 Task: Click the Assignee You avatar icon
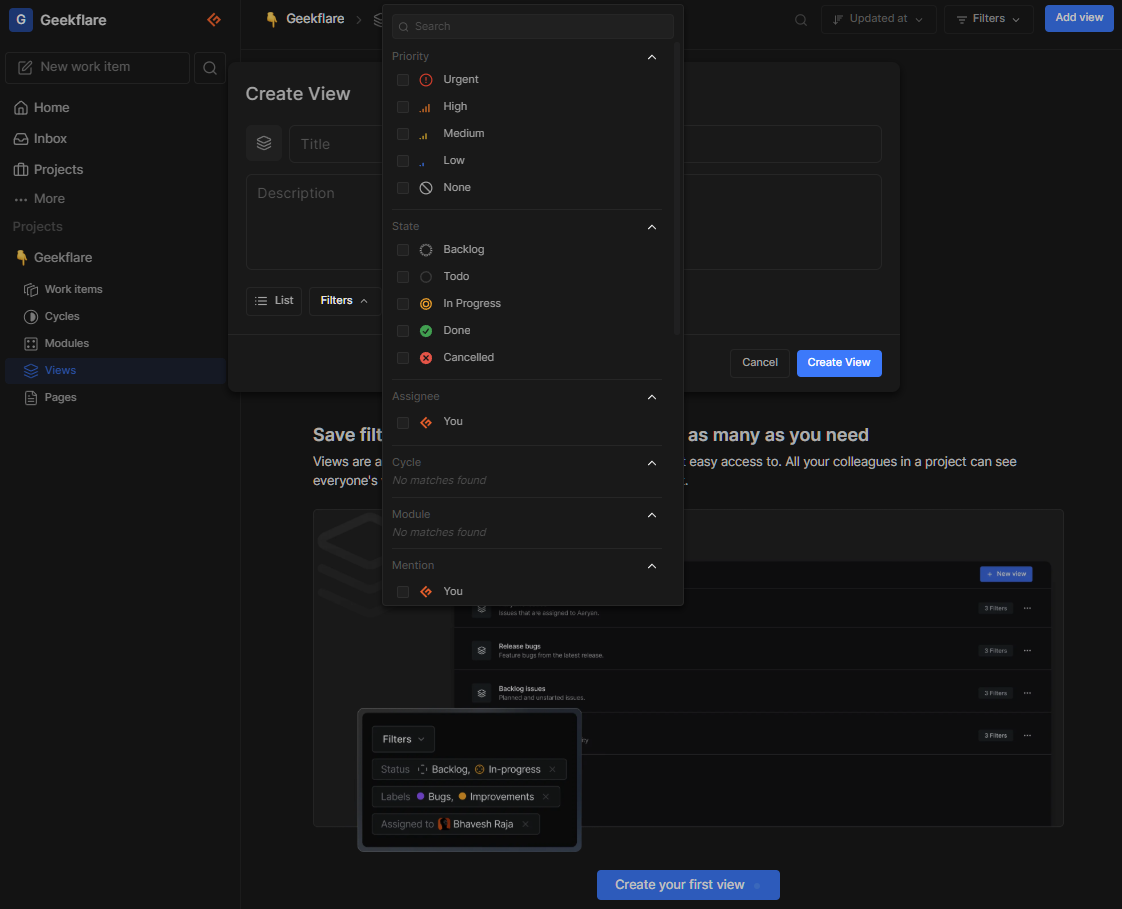[426, 422]
